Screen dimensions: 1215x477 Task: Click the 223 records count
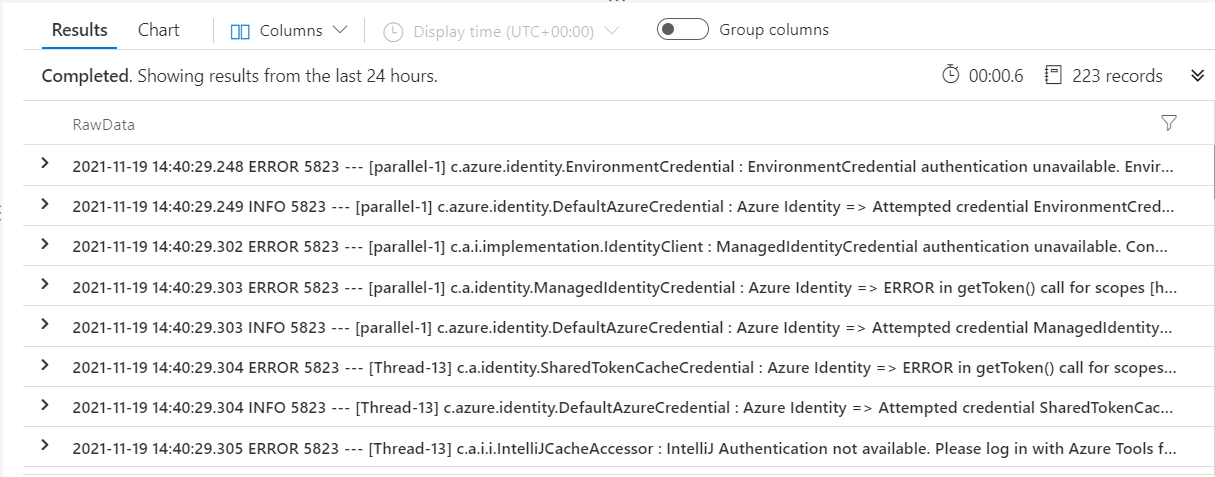point(1117,76)
